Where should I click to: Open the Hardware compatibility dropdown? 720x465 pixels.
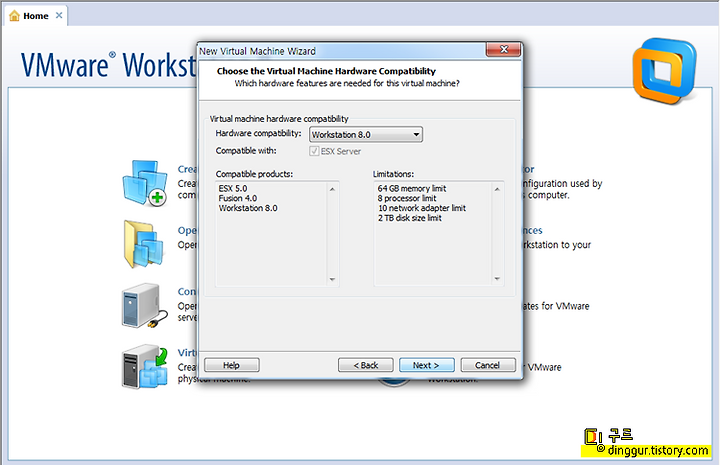pos(366,134)
